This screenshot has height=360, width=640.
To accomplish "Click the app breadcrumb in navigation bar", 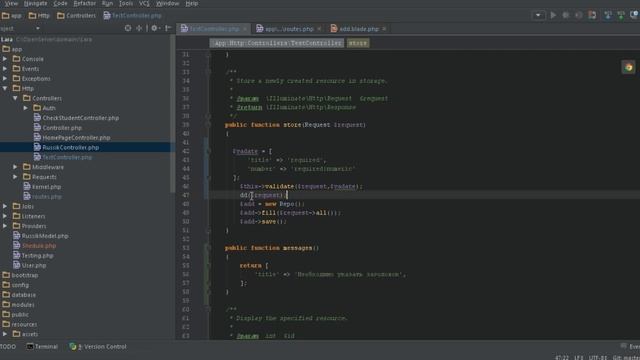I will click(12, 16).
